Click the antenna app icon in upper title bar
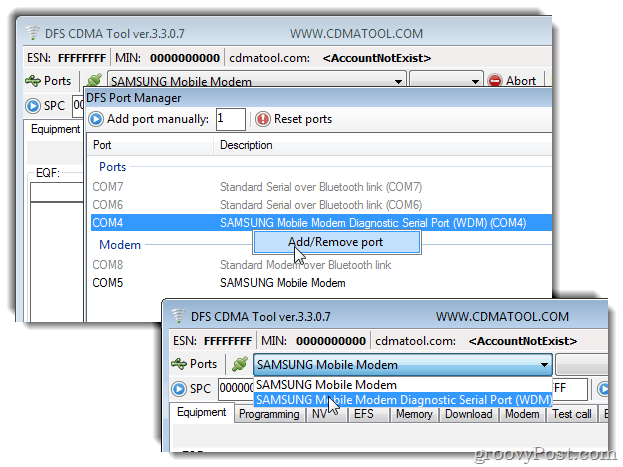The width and height of the screenshot is (623, 467). 33,33
